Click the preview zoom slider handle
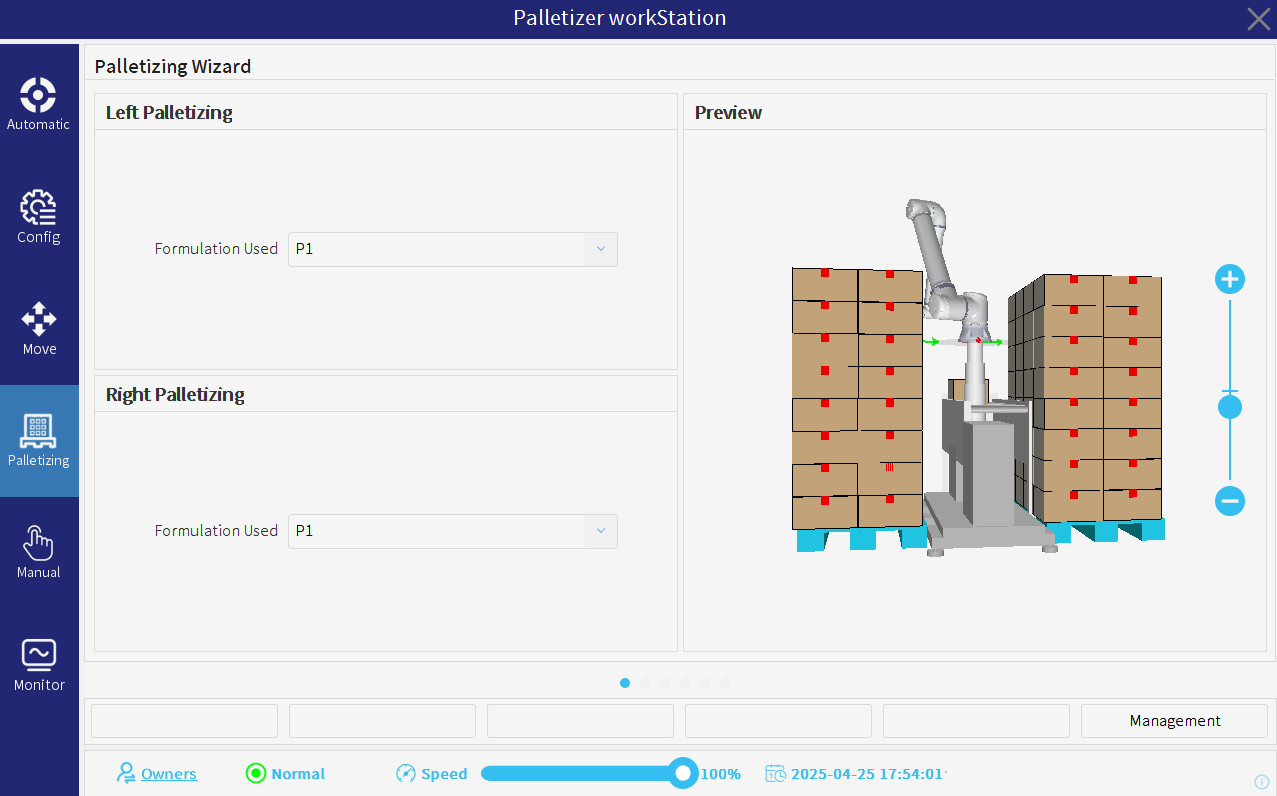 coord(1229,407)
